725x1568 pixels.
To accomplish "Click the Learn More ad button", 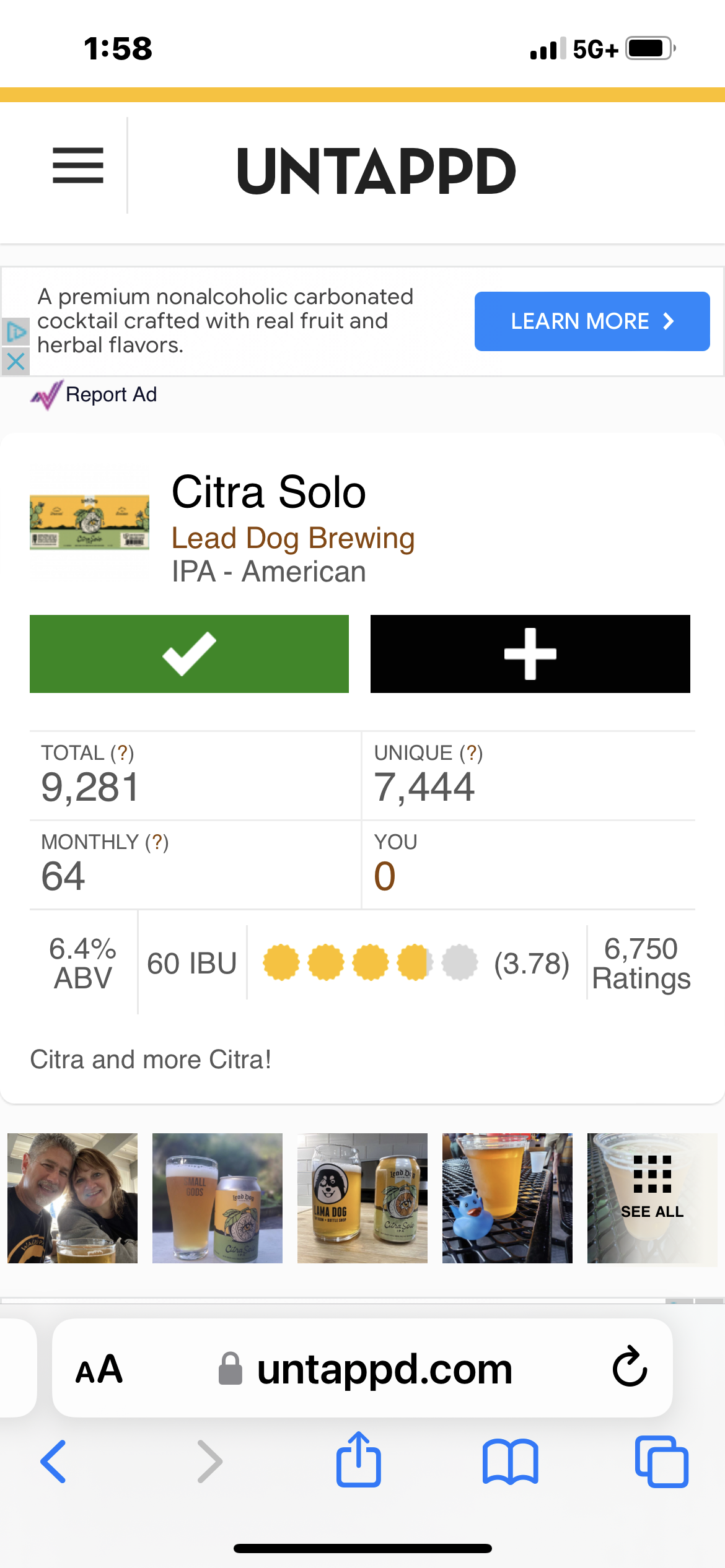I will coord(592,321).
